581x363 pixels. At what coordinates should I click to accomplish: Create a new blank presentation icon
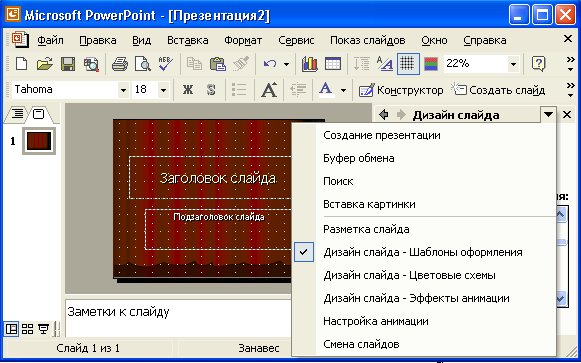(21, 64)
